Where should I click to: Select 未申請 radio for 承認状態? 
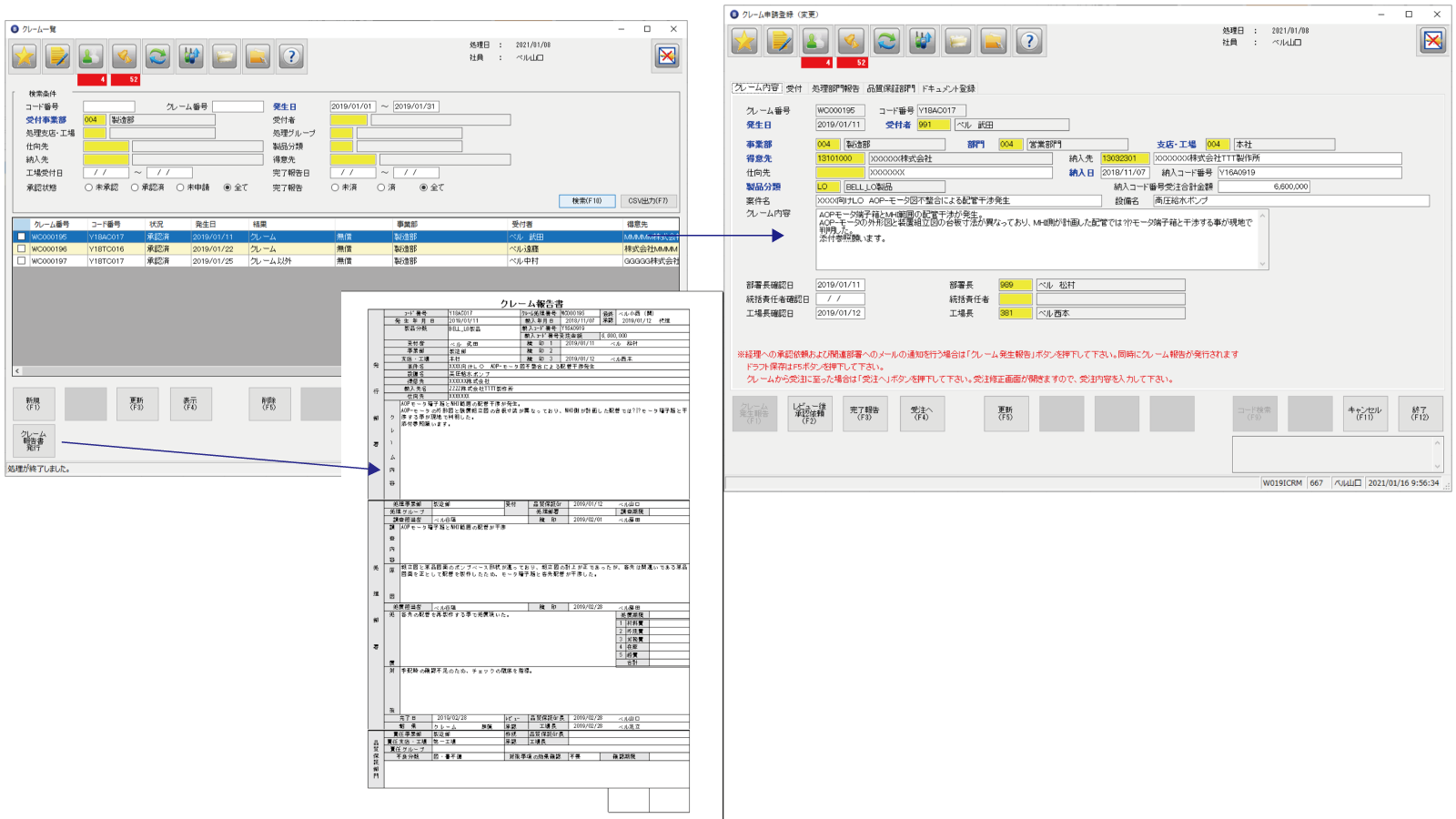point(180,187)
